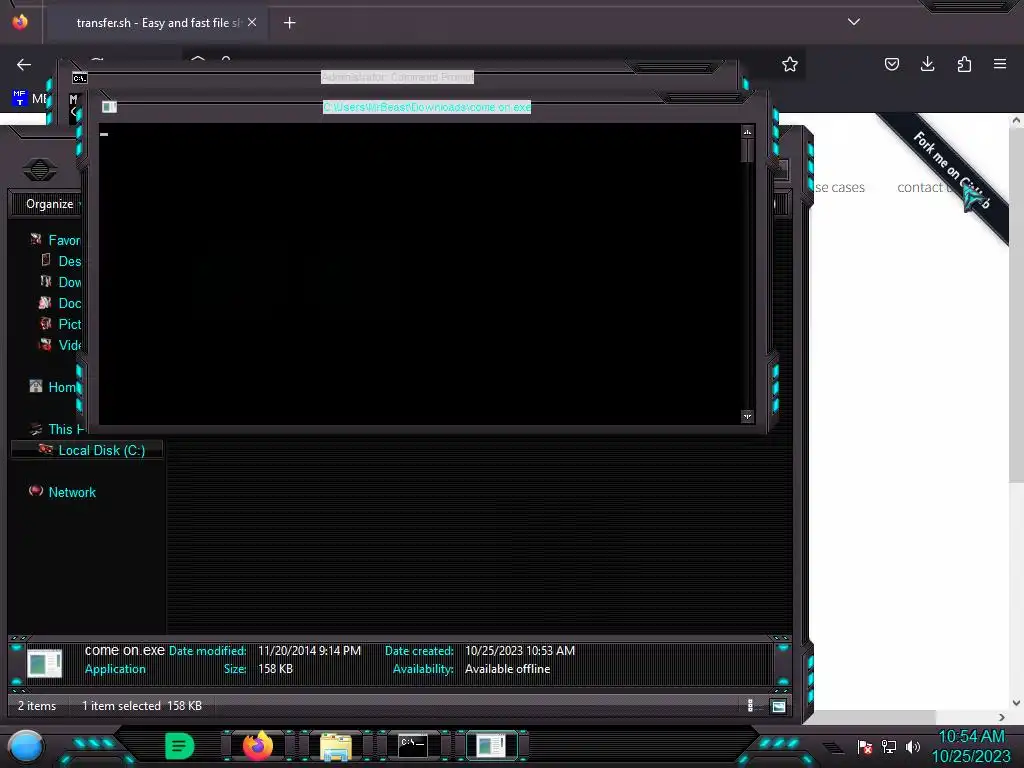The width and height of the screenshot is (1024, 768).
Task: Switch Explorer to large icons view
Action: 778,706
